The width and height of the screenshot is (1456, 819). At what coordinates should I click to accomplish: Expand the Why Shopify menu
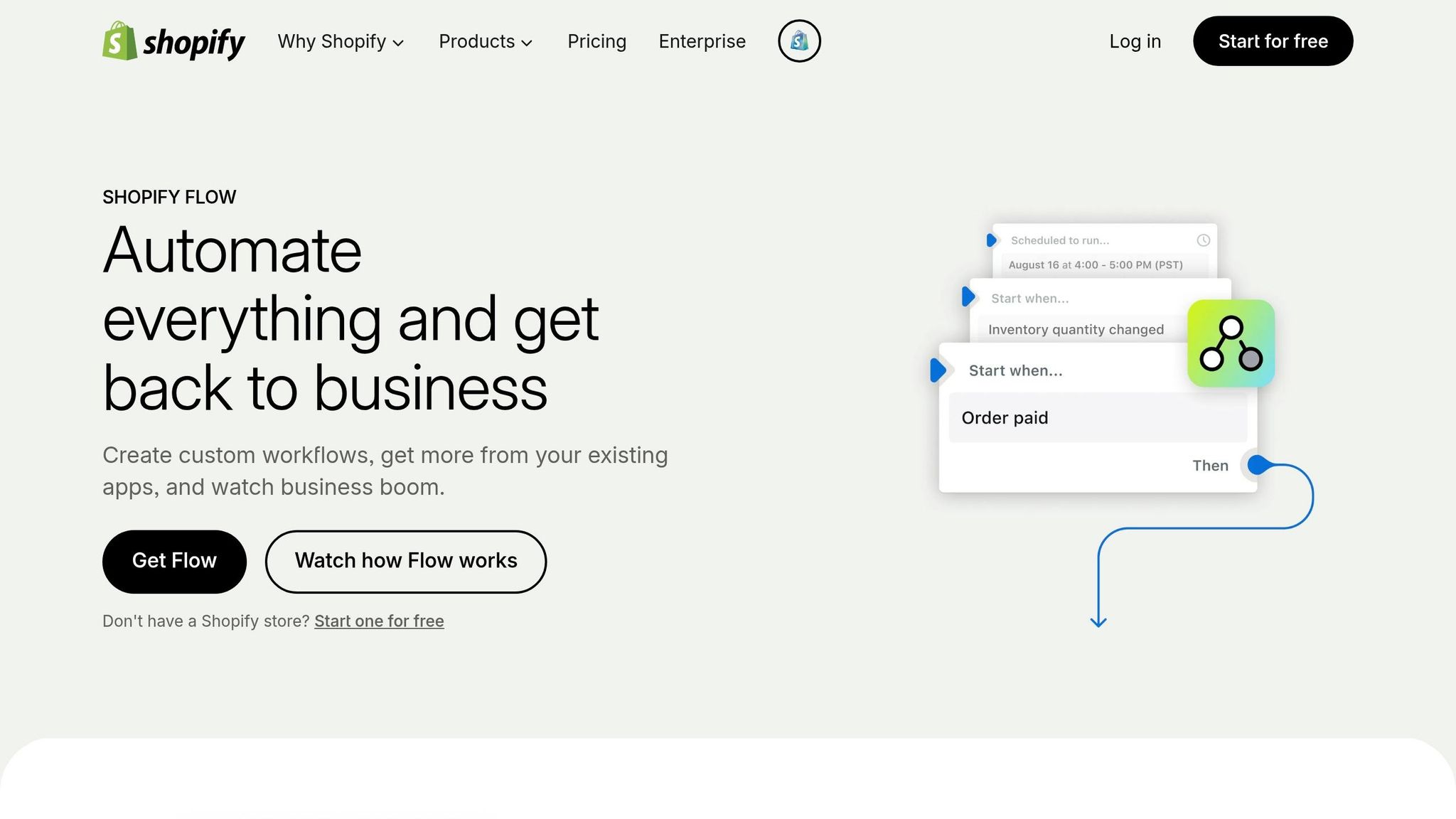341,41
